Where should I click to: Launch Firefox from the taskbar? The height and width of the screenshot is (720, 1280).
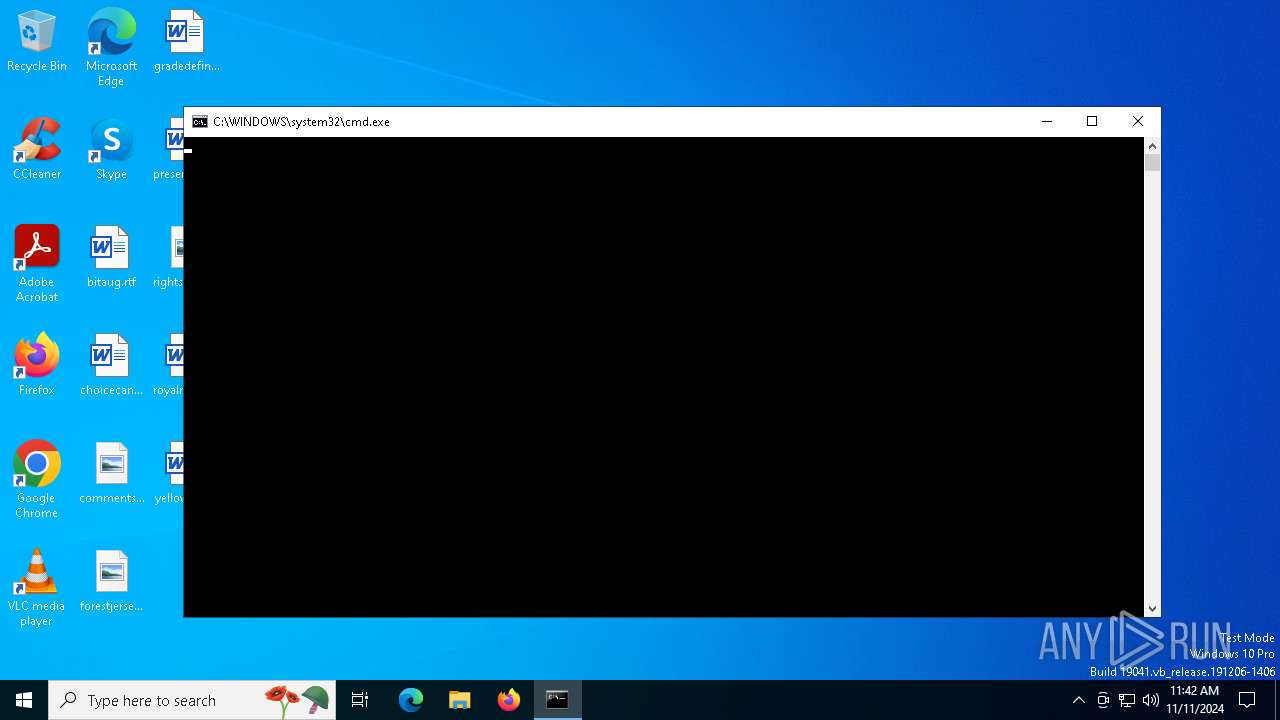click(509, 700)
